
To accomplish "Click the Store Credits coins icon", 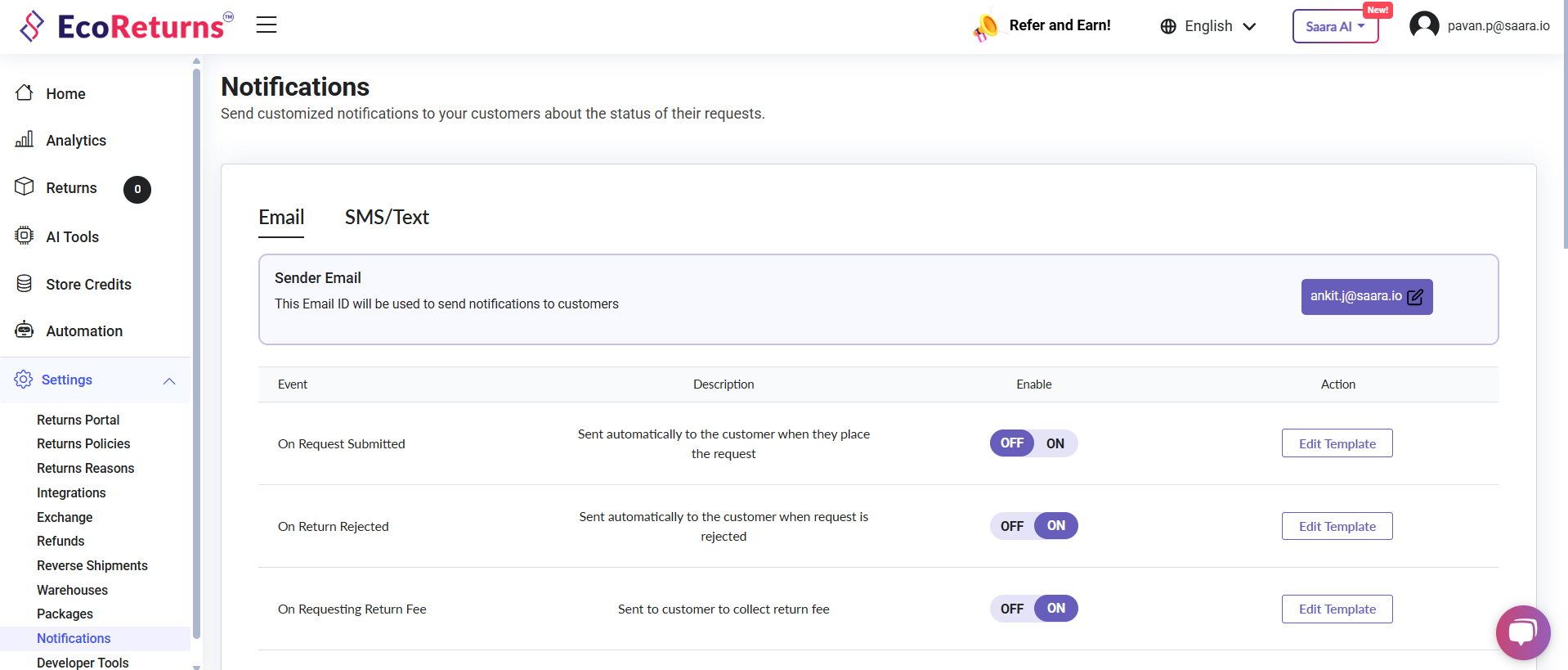I will coord(25,284).
